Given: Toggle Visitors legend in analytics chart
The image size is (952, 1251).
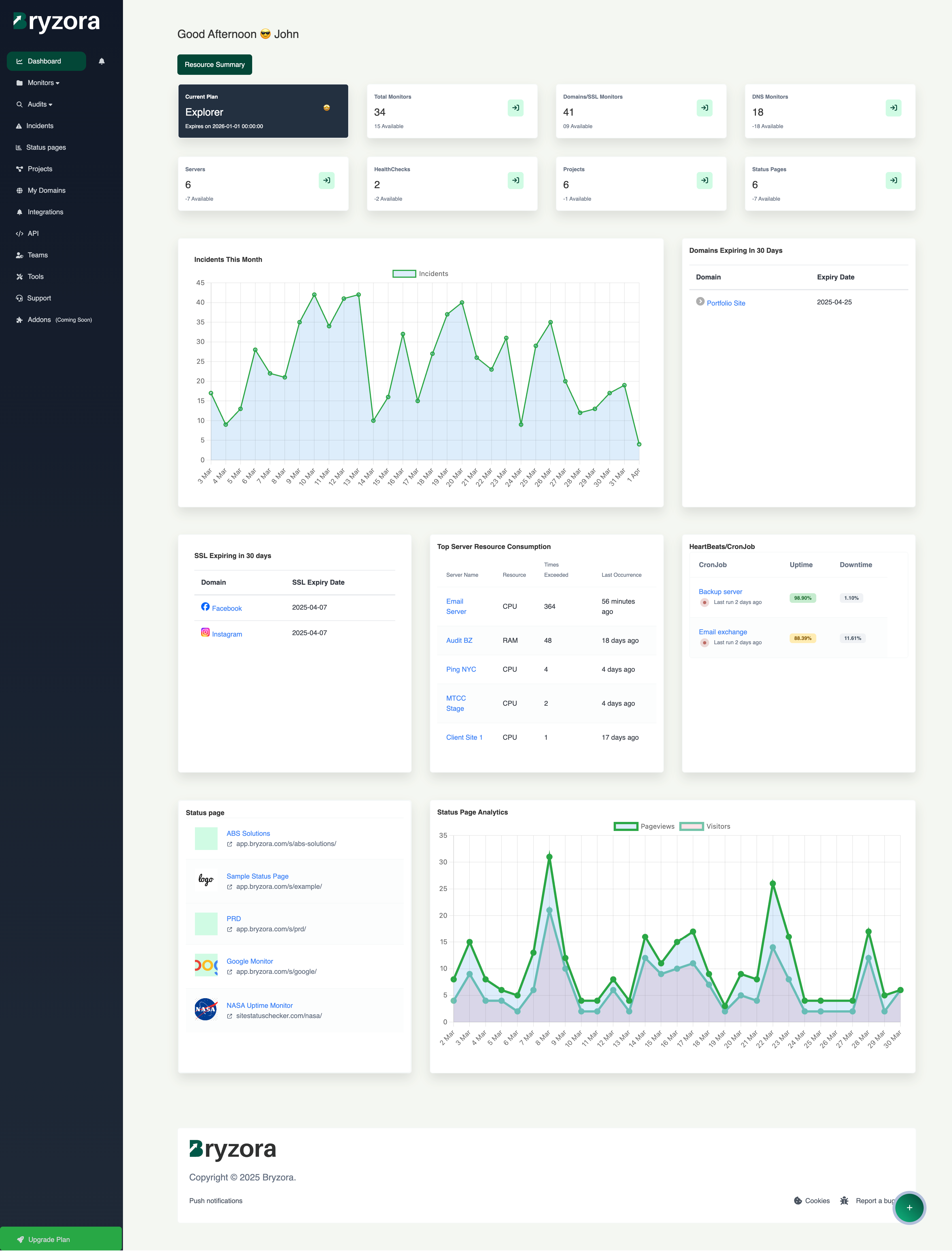Looking at the screenshot, I should pos(705,826).
